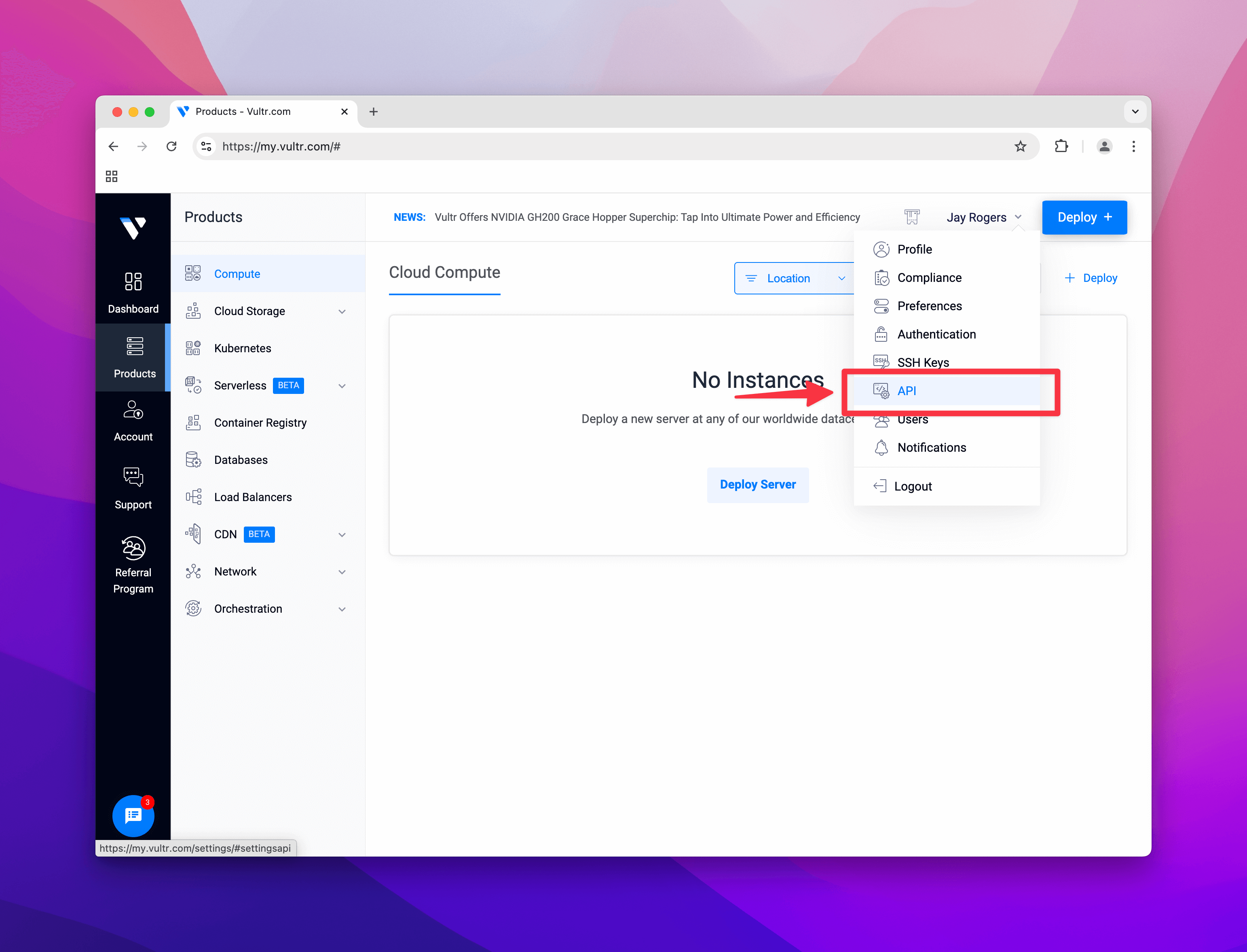Open the Account section icon
The width and height of the screenshot is (1247, 952).
click(133, 410)
